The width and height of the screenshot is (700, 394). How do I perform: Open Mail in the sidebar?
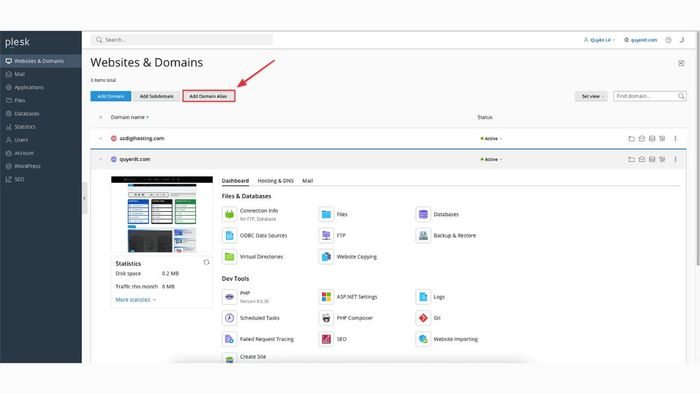[x=41, y=74]
